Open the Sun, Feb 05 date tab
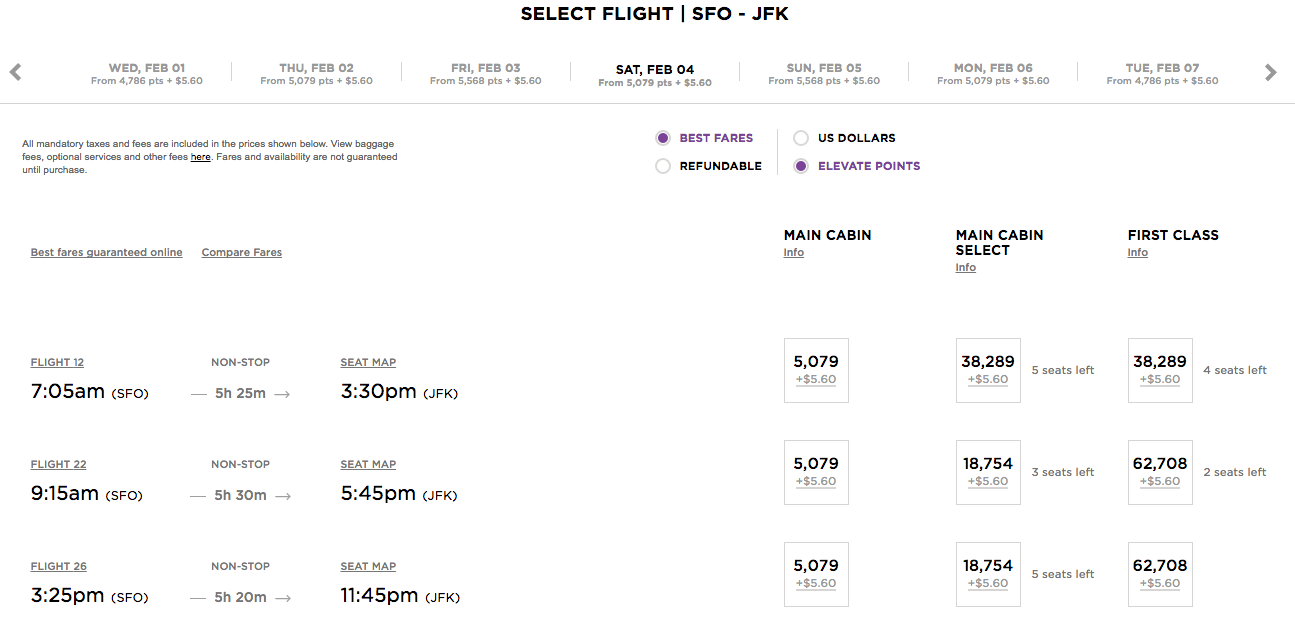The width and height of the screenshot is (1295, 618). coord(824,74)
